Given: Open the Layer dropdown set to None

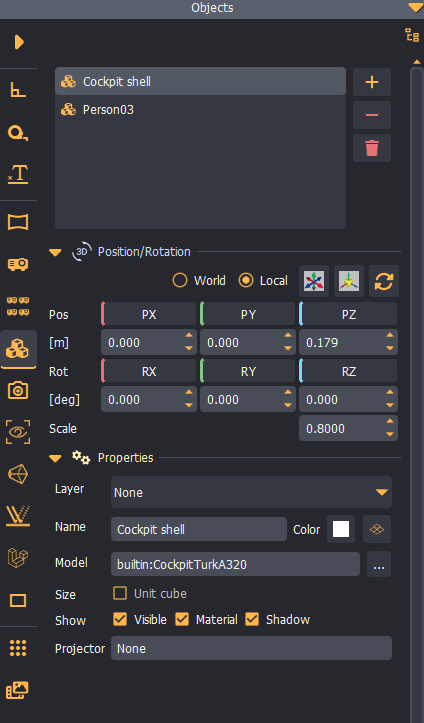Looking at the screenshot, I should pos(252,492).
